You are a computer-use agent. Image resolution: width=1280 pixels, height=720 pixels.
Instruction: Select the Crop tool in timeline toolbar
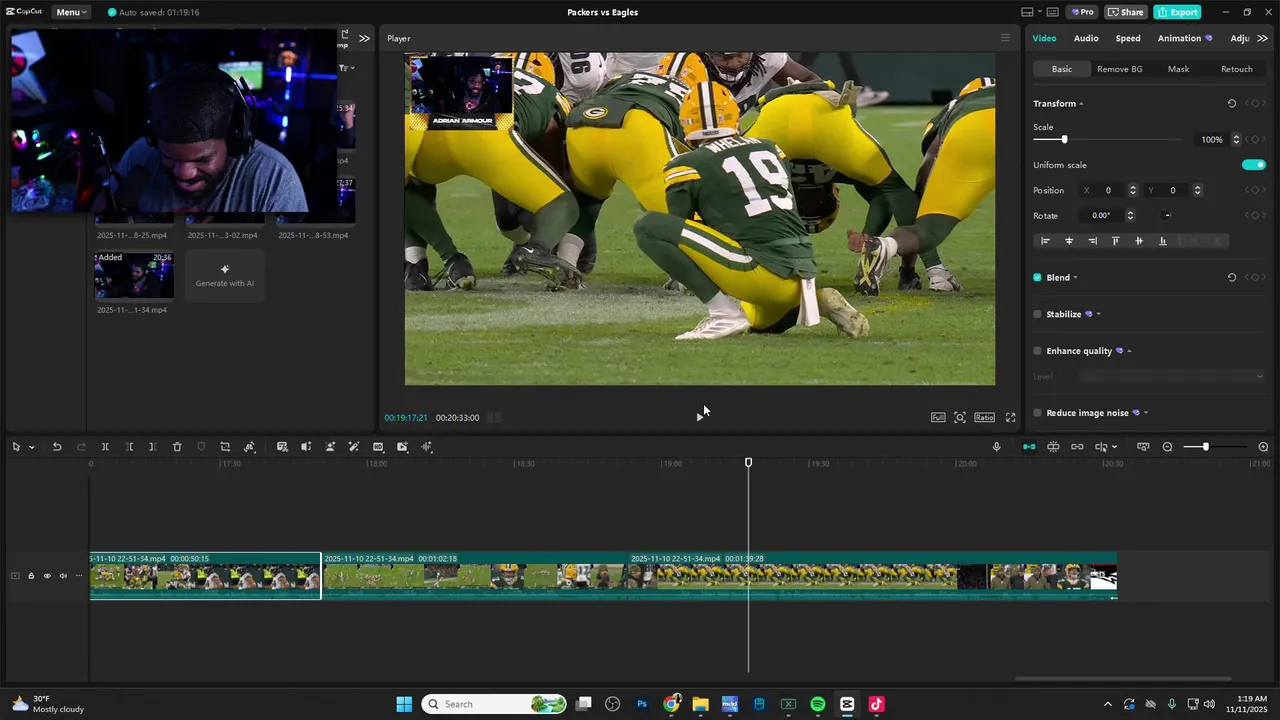[x=225, y=447]
